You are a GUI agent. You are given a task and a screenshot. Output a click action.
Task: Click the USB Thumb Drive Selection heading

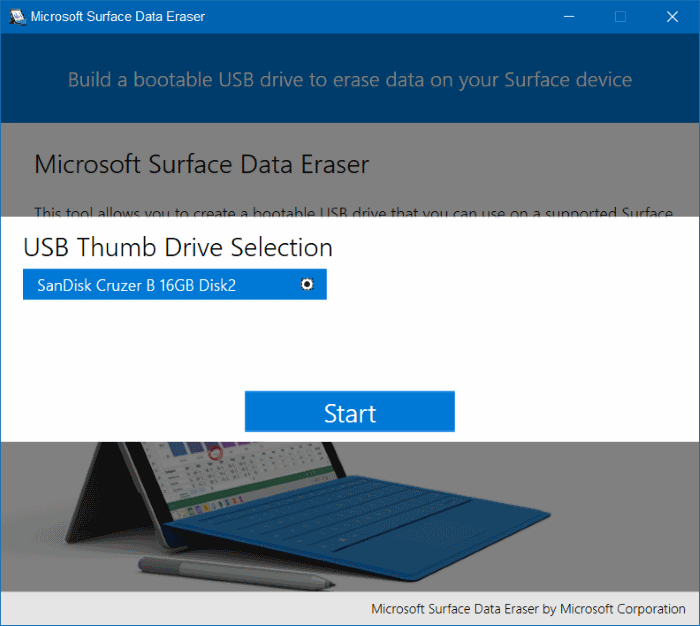(x=178, y=247)
